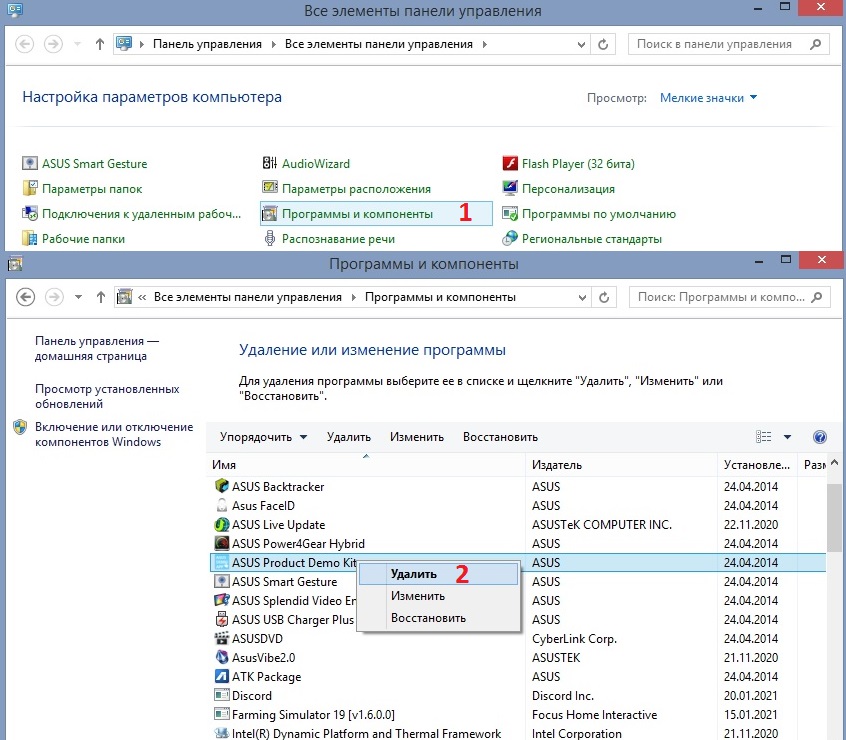Click the view layout icon in toolbar

click(x=763, y=437)
